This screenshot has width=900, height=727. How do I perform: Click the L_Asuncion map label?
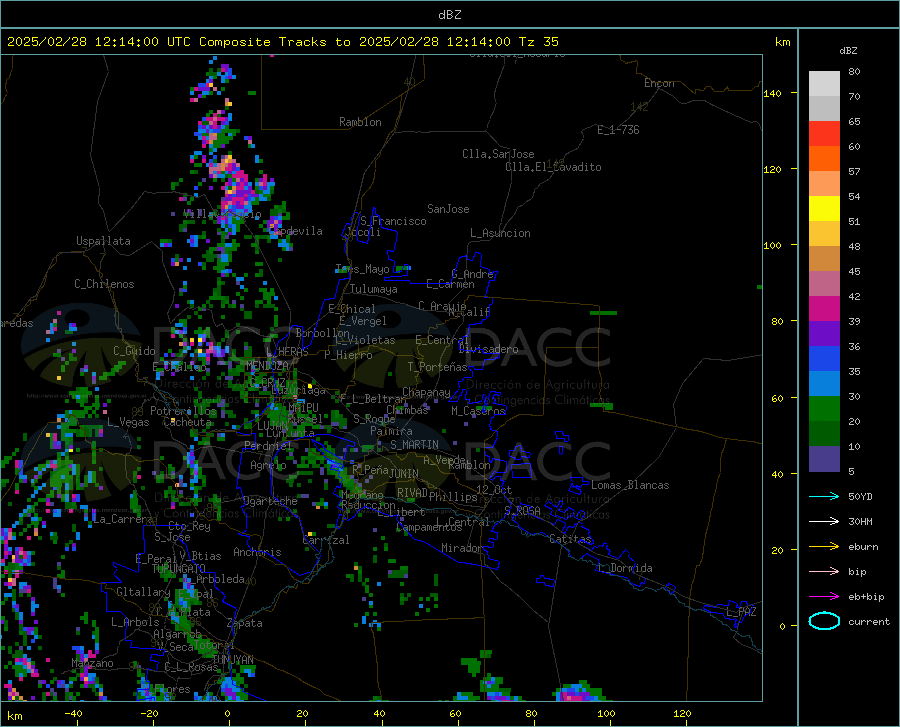coord(500,233)
